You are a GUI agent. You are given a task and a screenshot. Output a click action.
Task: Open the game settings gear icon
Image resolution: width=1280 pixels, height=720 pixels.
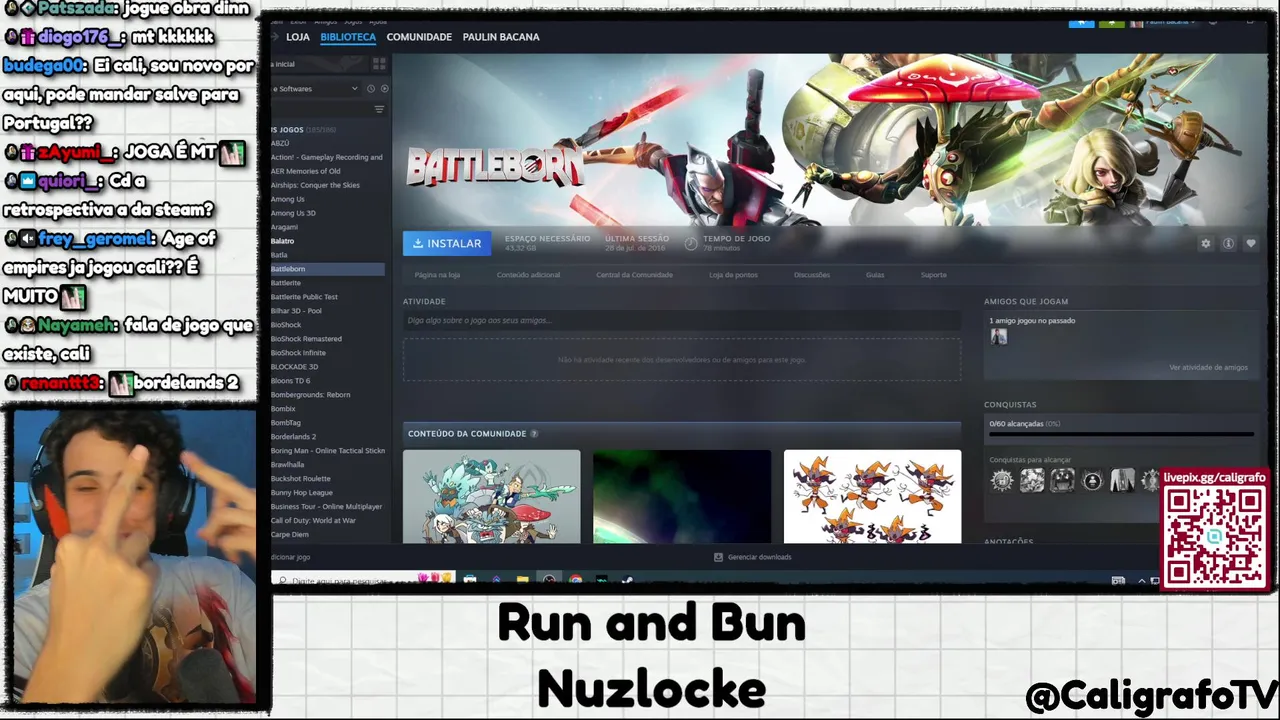(x=1206, y=243)
